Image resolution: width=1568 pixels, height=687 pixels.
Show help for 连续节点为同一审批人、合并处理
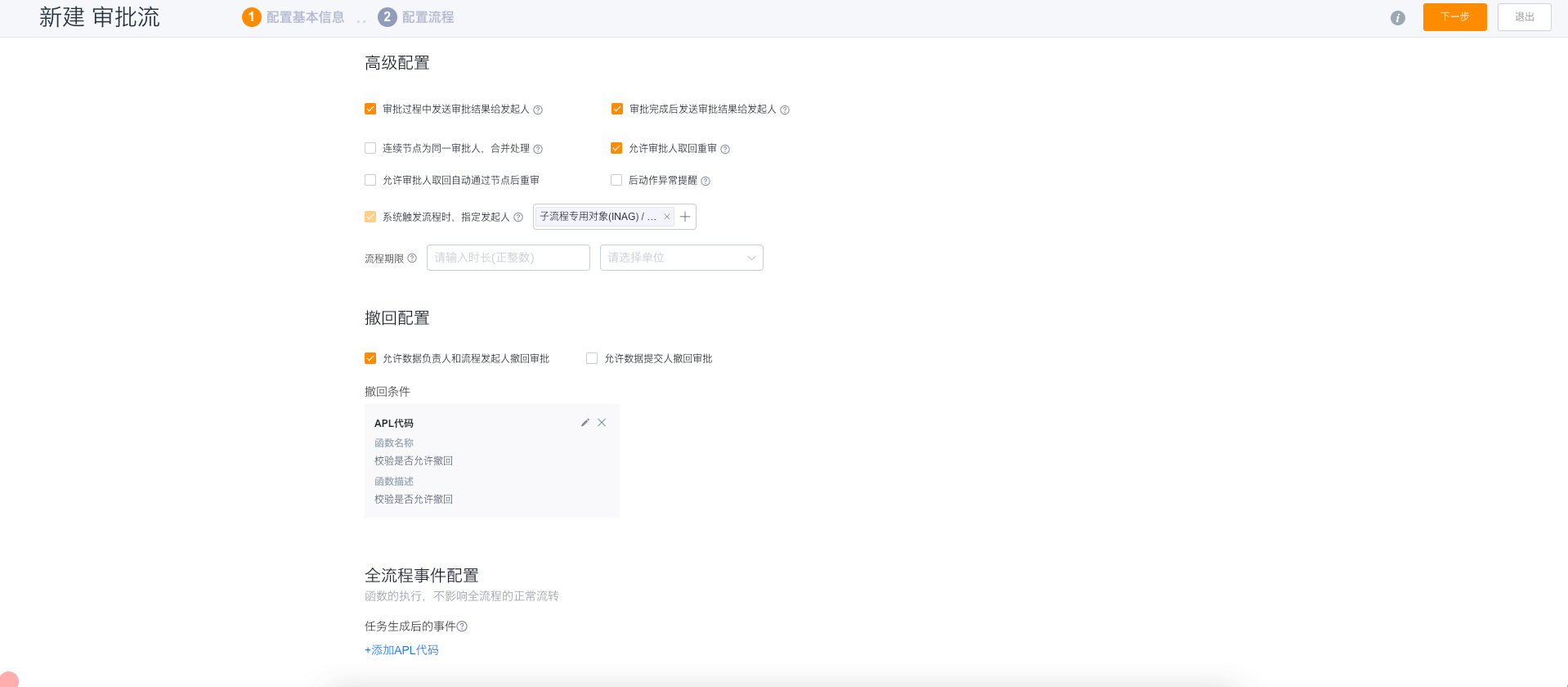click(538, 149)
